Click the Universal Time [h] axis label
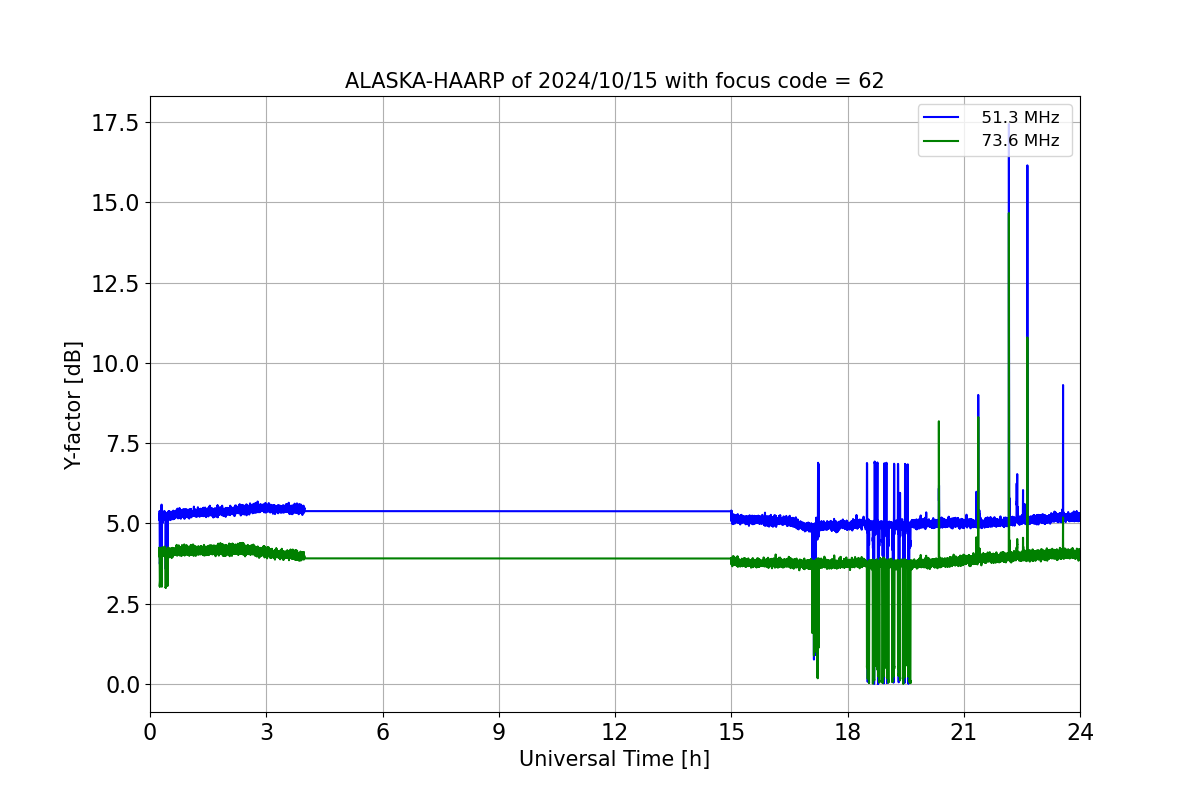1200x800 pixels. [x=614, y=759]
